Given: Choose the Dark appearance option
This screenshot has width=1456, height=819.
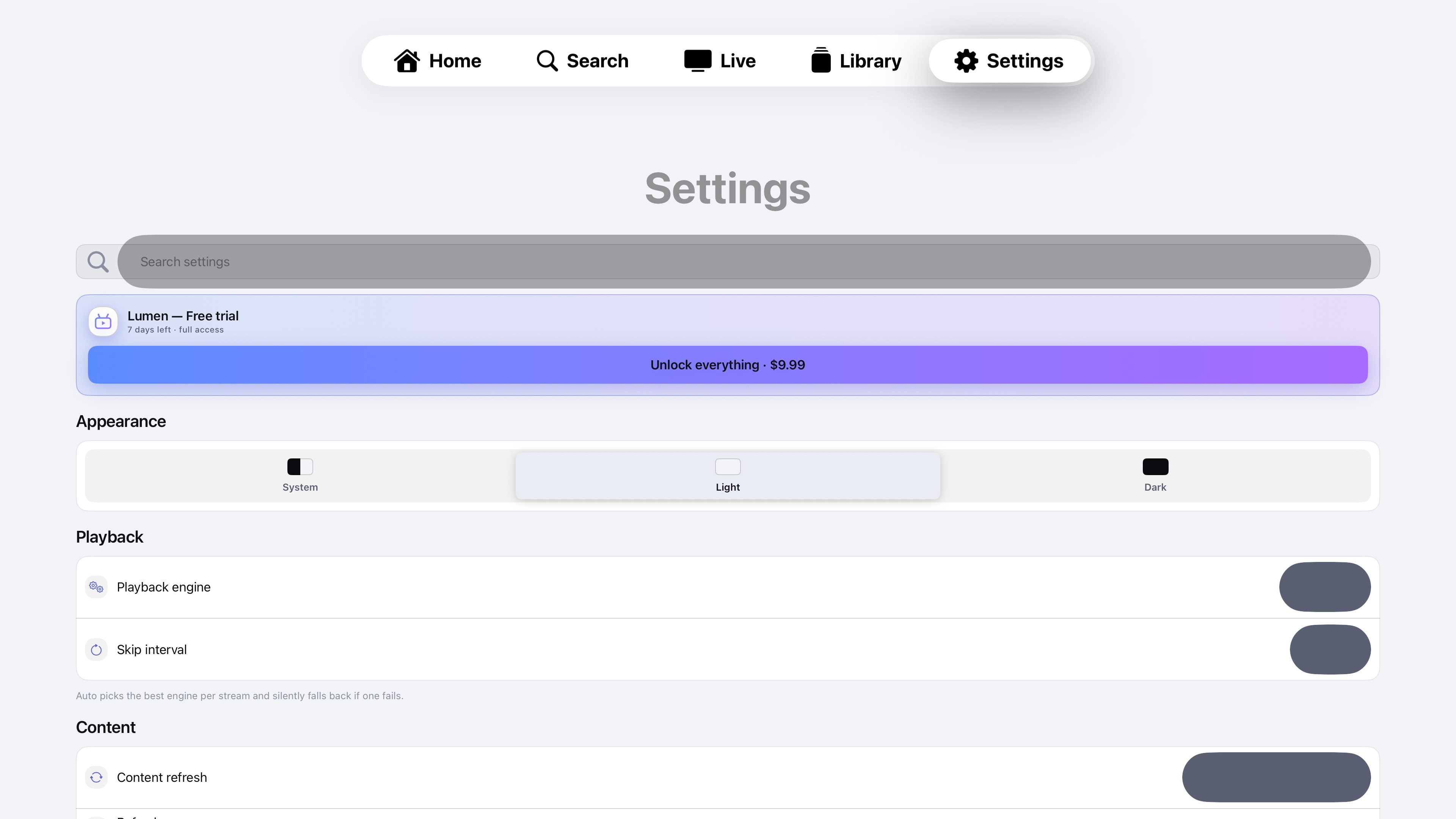Looking at the screenshot, I should point(1155,475).
